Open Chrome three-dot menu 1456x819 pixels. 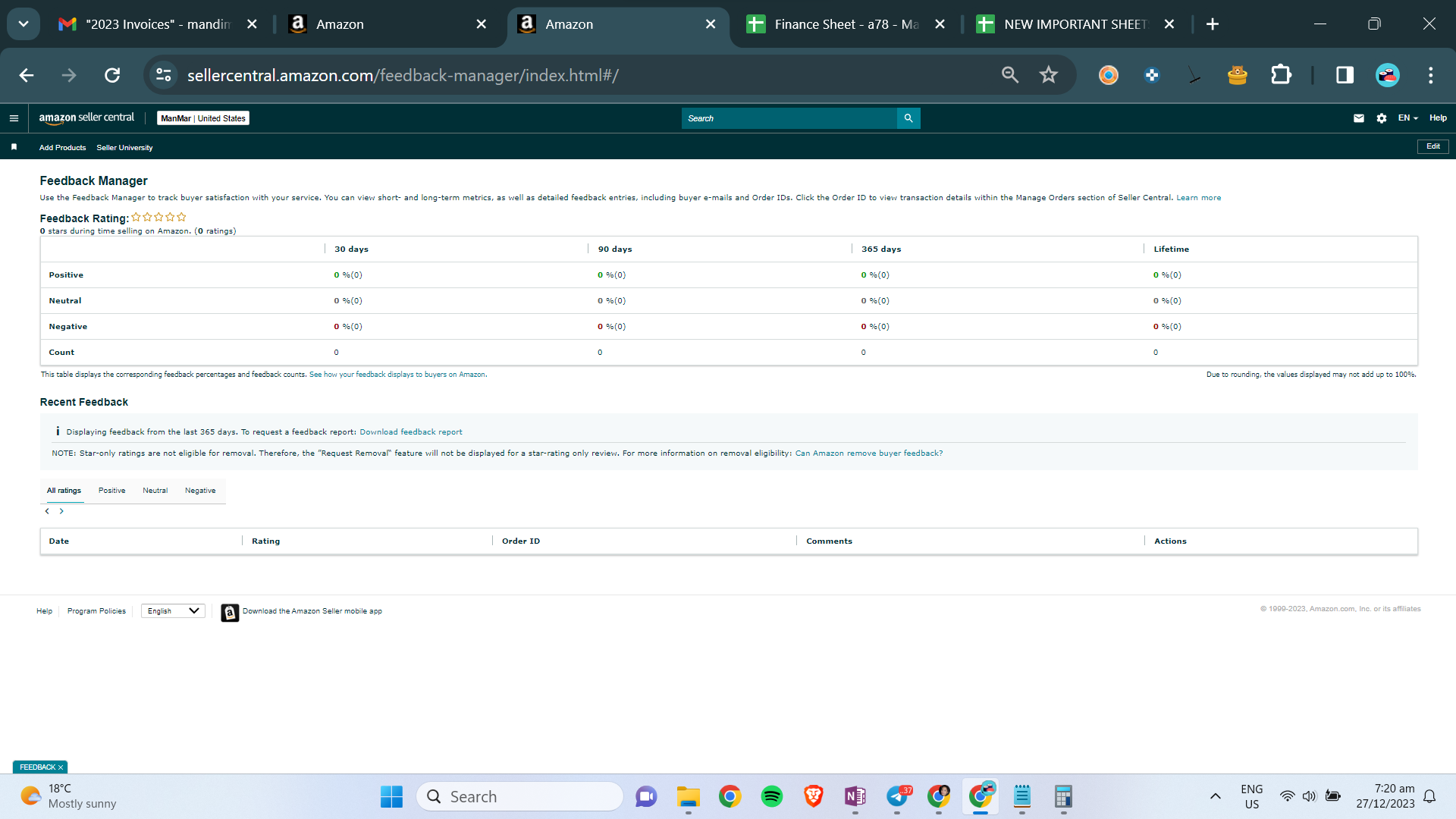pyautogui.click(x=1431, y=75)
